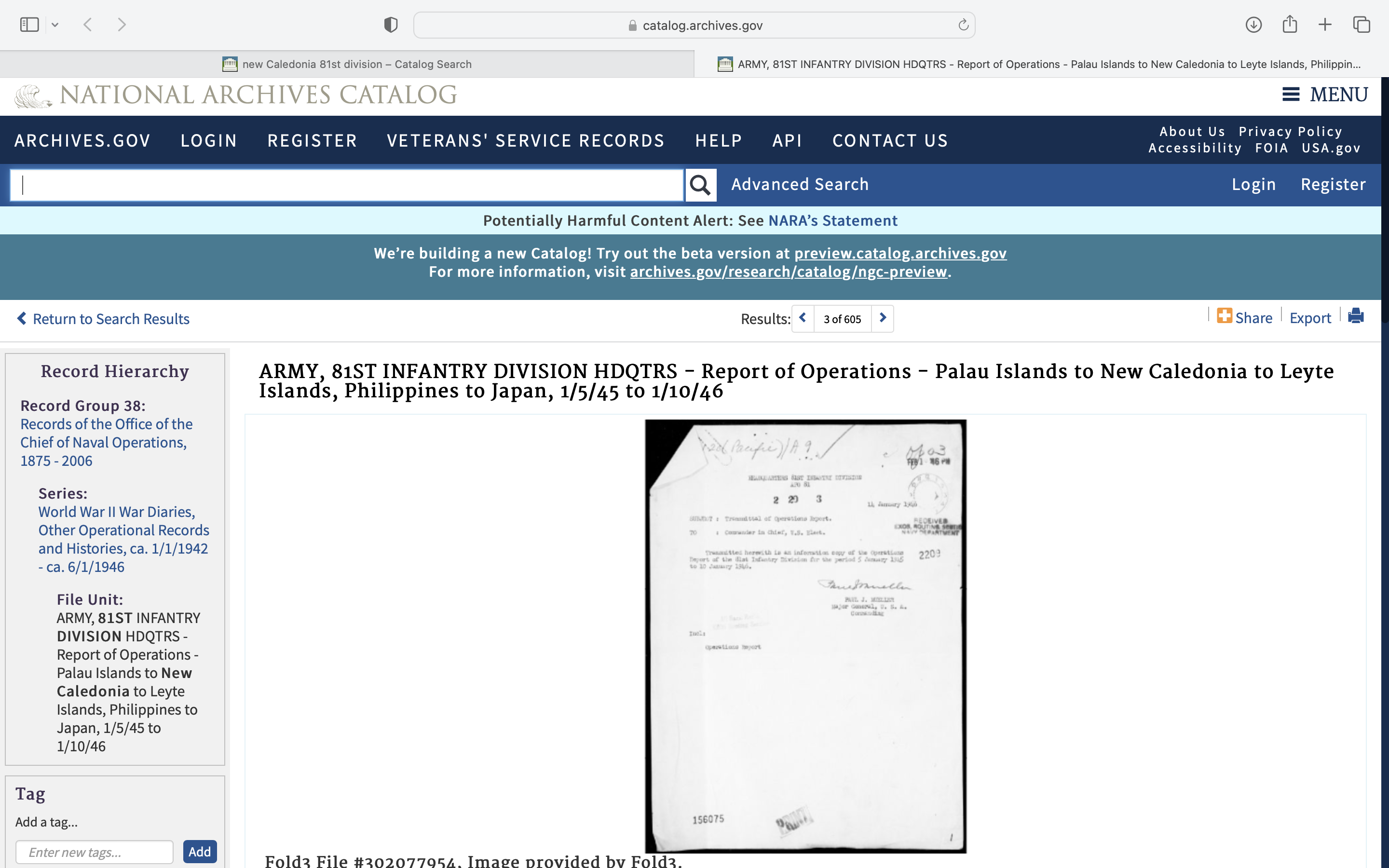Reload the page with refresh icon

coord(963,25)
